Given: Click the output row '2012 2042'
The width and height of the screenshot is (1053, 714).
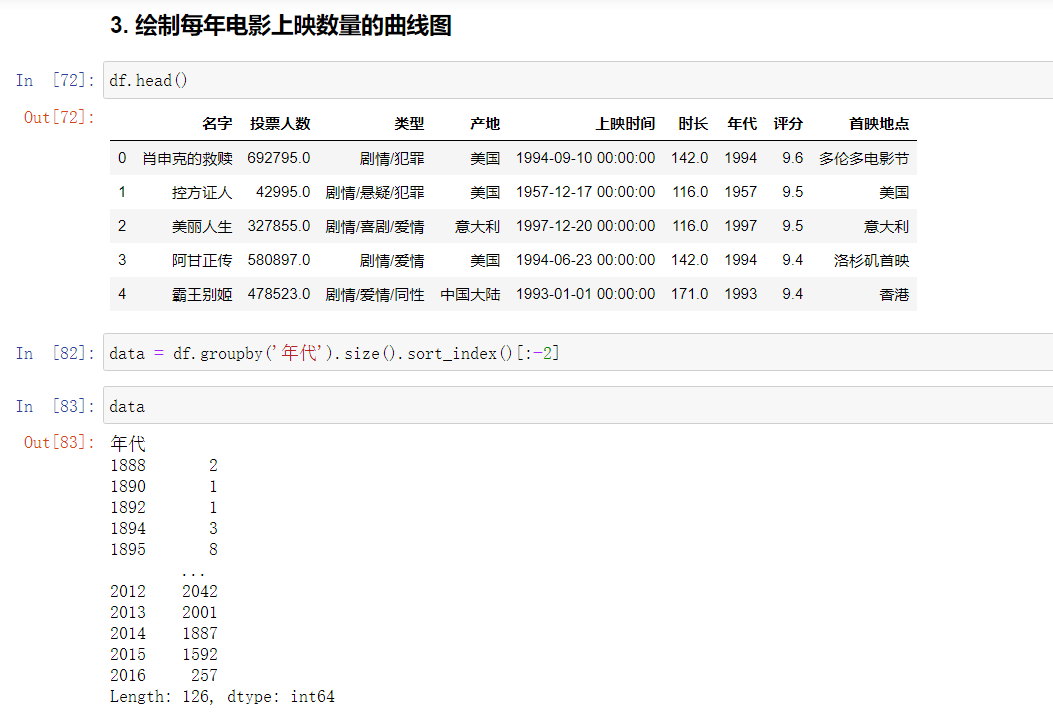Looking at the screenshot, I should click(164, 591).
